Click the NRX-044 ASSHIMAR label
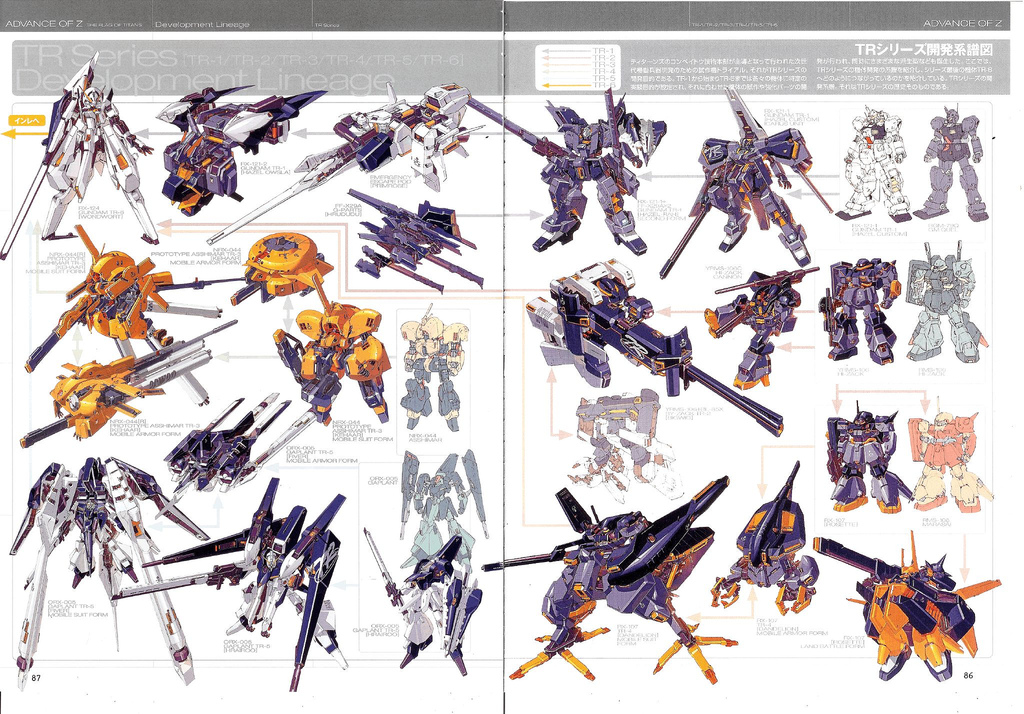The image size is (1024, 714). 425,436
